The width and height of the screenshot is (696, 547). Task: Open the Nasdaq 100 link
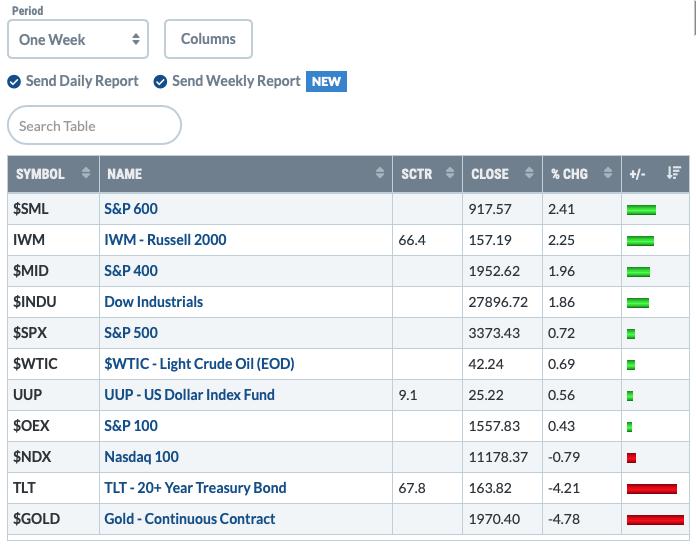[x=142, y=457]
